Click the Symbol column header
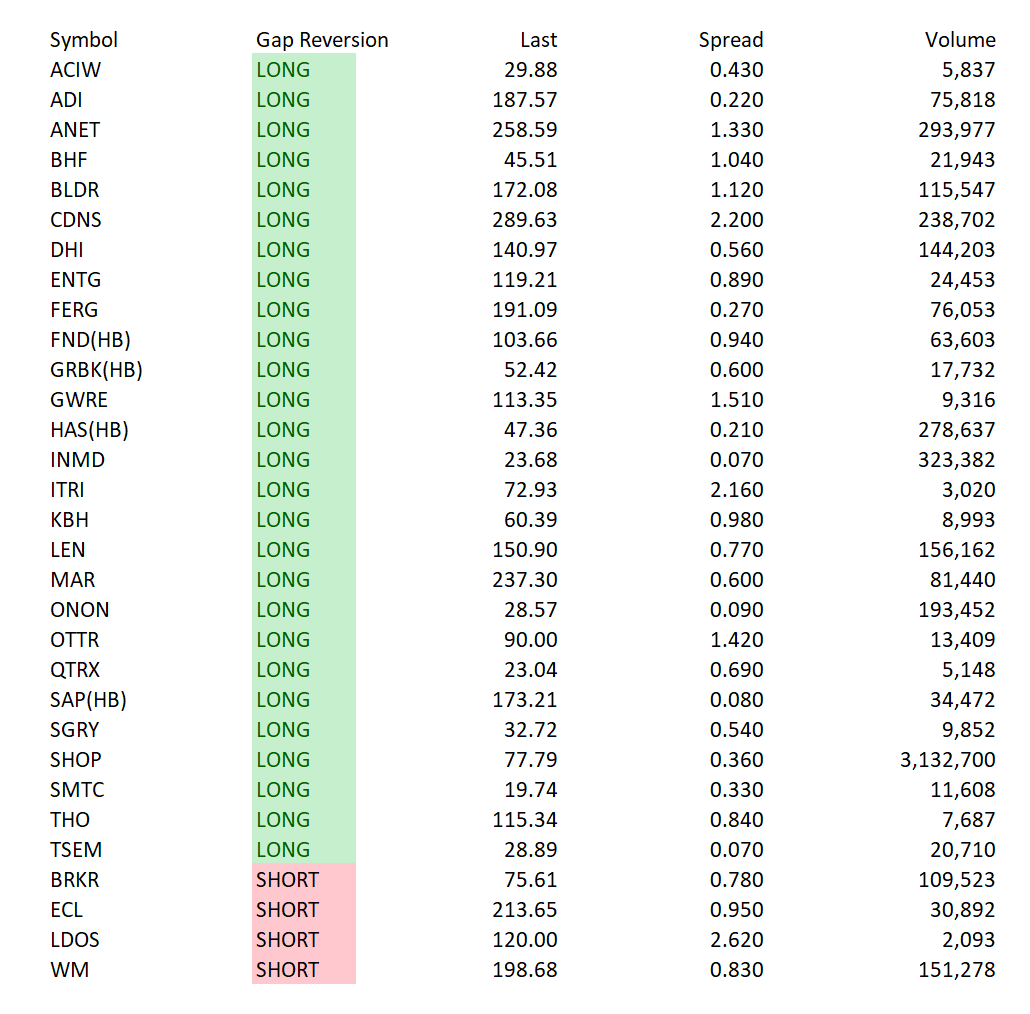The image size is (1030, 1014). 83,40
